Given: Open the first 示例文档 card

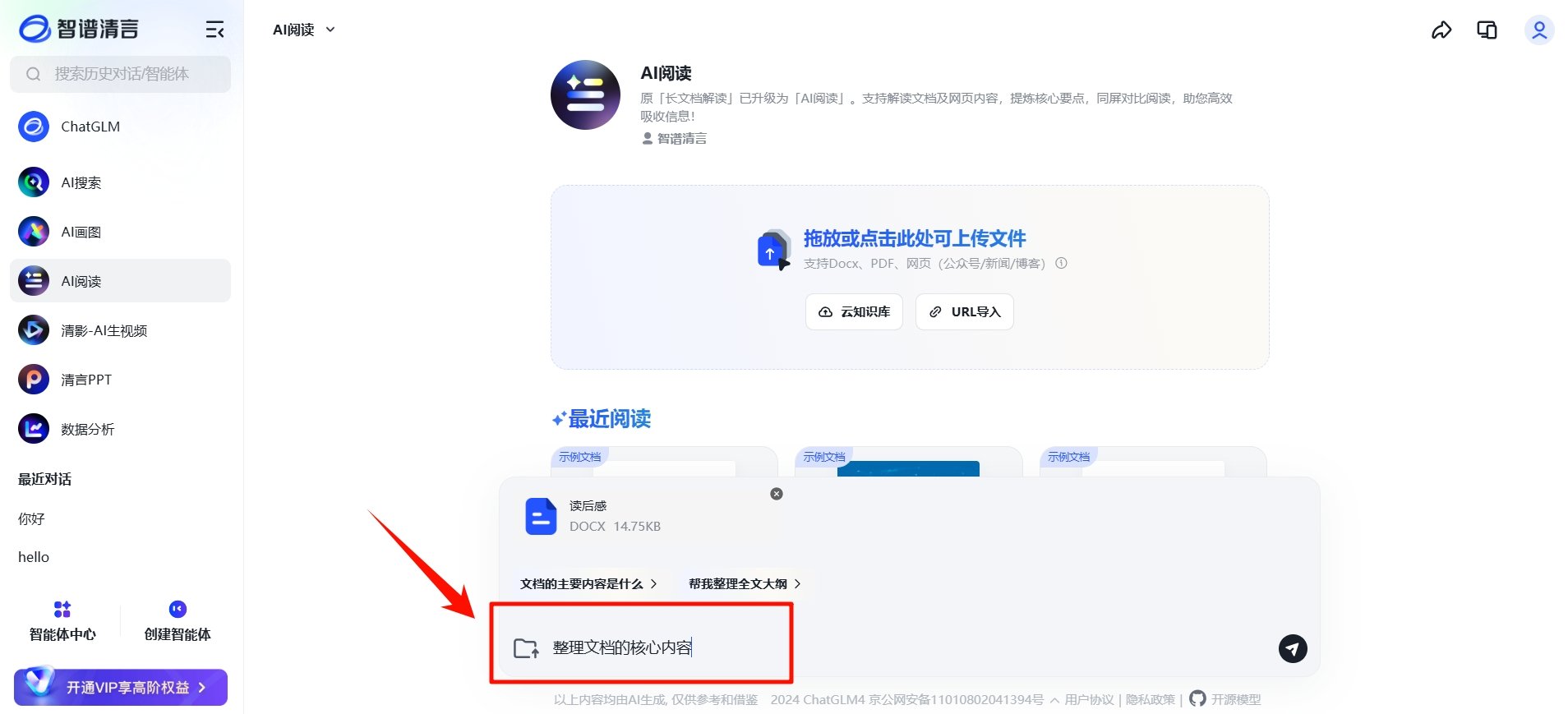Looking at the screenshot, I should [x=664, y=462].
